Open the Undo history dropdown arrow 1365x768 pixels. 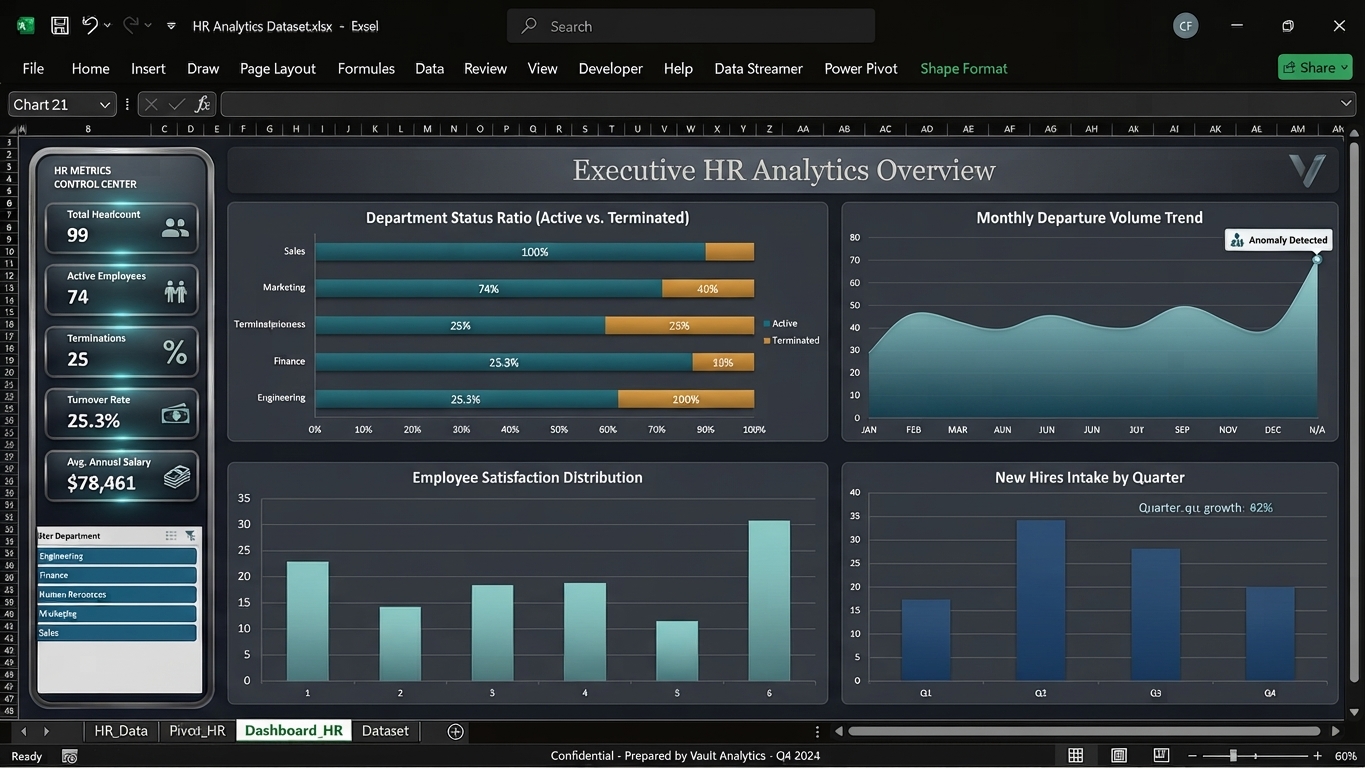click(108, 25)
